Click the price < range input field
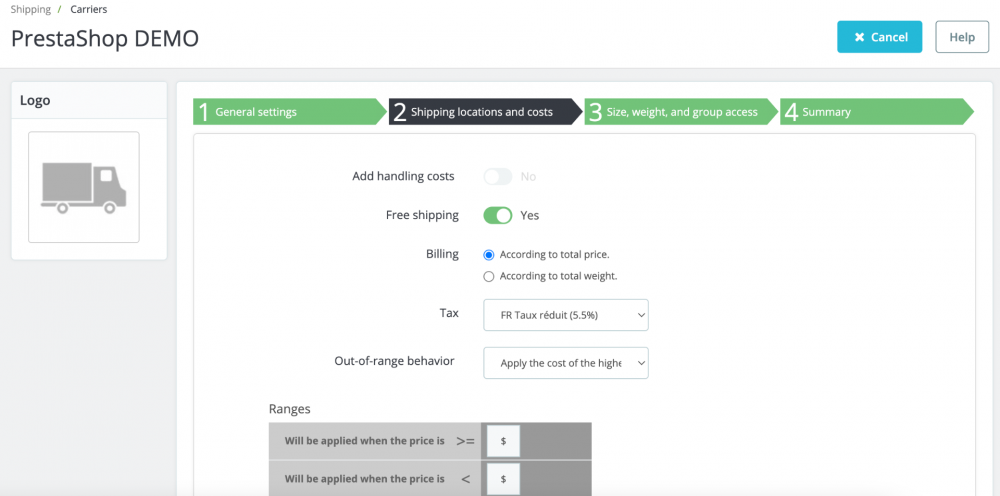The height and width of the screenshot is (496, 1000). (503, 479)
